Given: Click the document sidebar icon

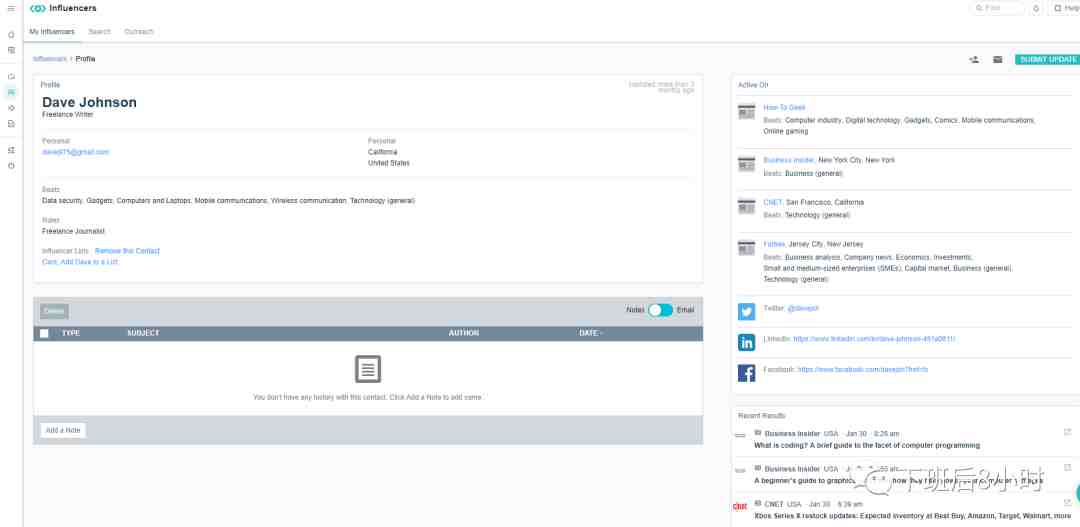Looking at the screenshot, I should pyautogui.click(x=11, y=124).
